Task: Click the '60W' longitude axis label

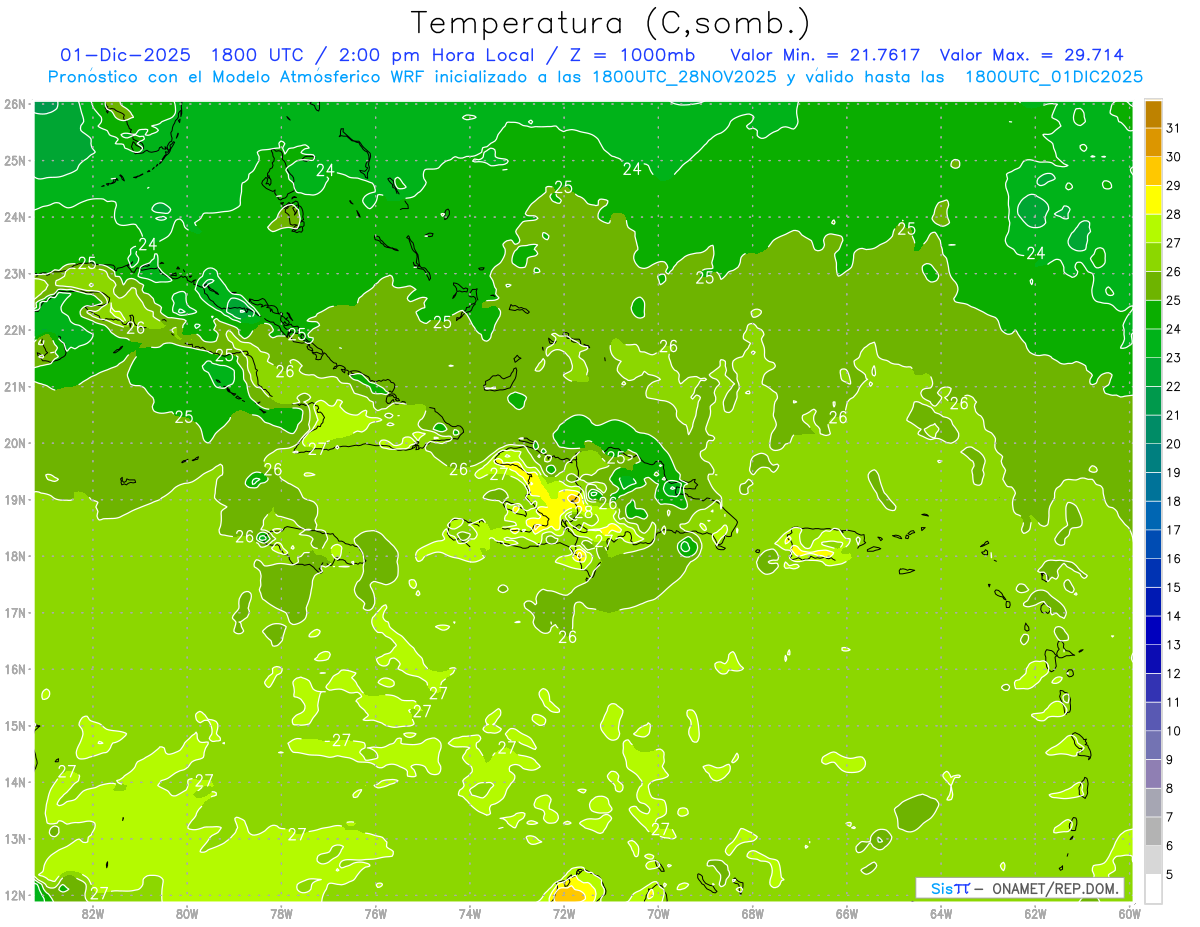Action: 1129,913
